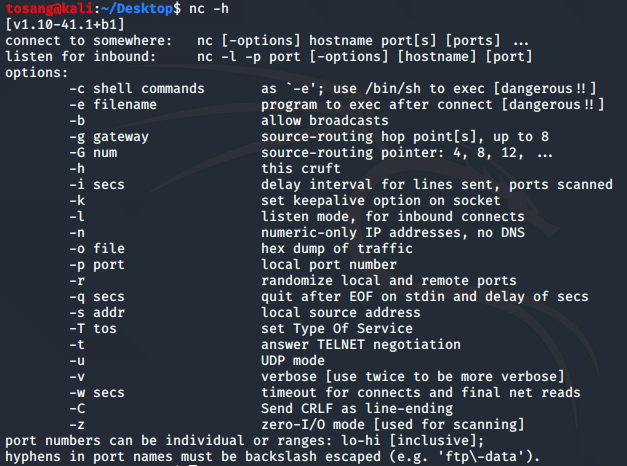Viewport: 627px width, 466px height.
Task: Click the version string v1.10-41.1+b1
Action: (65, 24)
